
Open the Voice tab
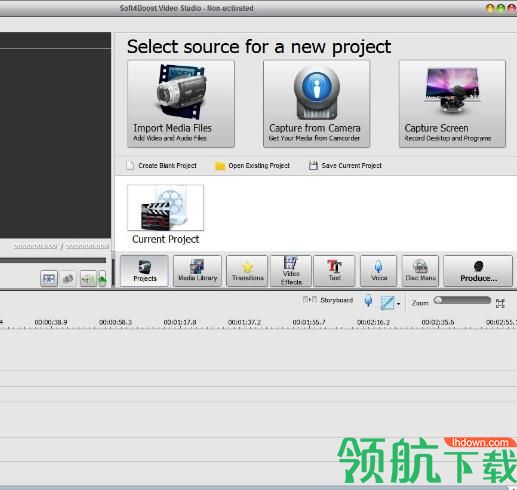pyautogui.click(x=379, y=271)
